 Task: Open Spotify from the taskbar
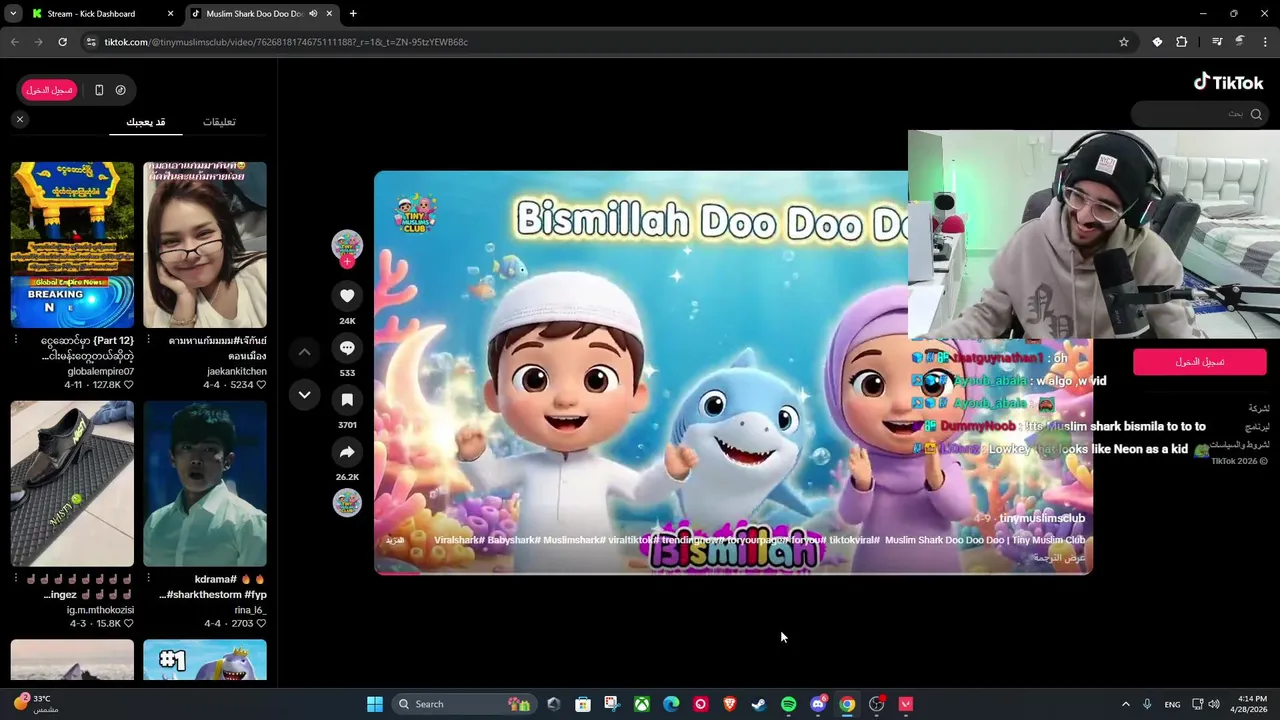(788, 704)
